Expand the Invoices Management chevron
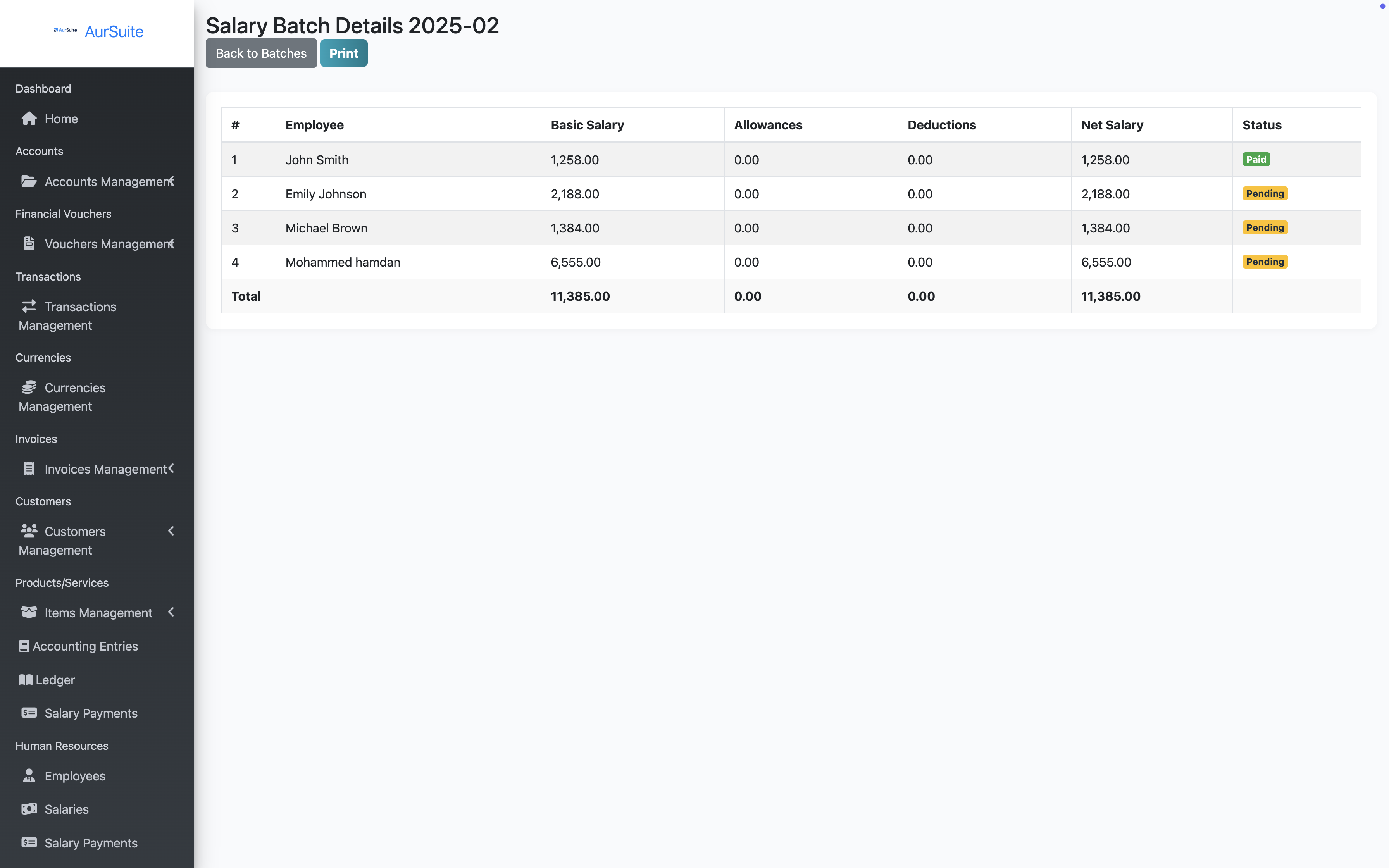Image resolution: width=1389 pixels, height=868 pixels. (x=171, y=468)
